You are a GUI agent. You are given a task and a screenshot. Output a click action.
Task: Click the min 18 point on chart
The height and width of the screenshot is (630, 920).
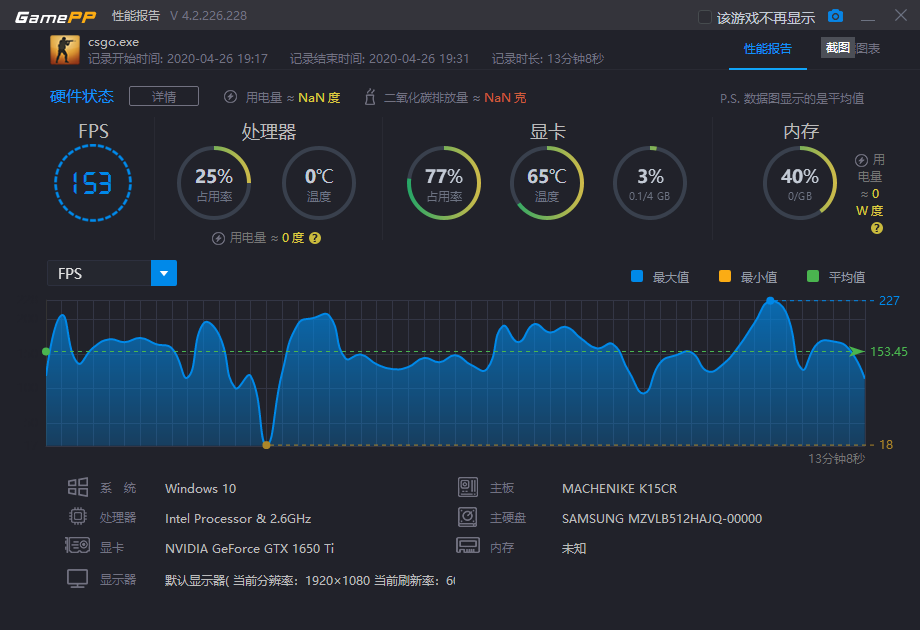pyautogui.click(x=266, y=445)
